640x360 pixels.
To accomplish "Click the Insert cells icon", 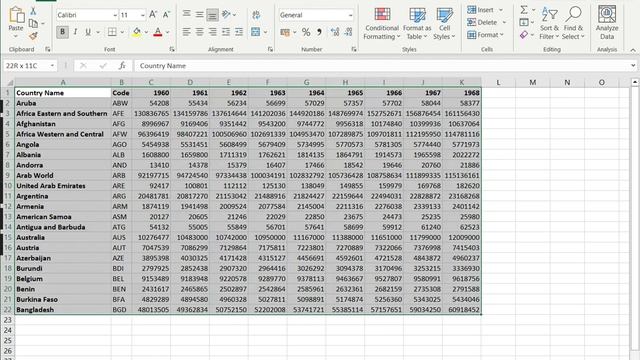I will coord(471,9).
